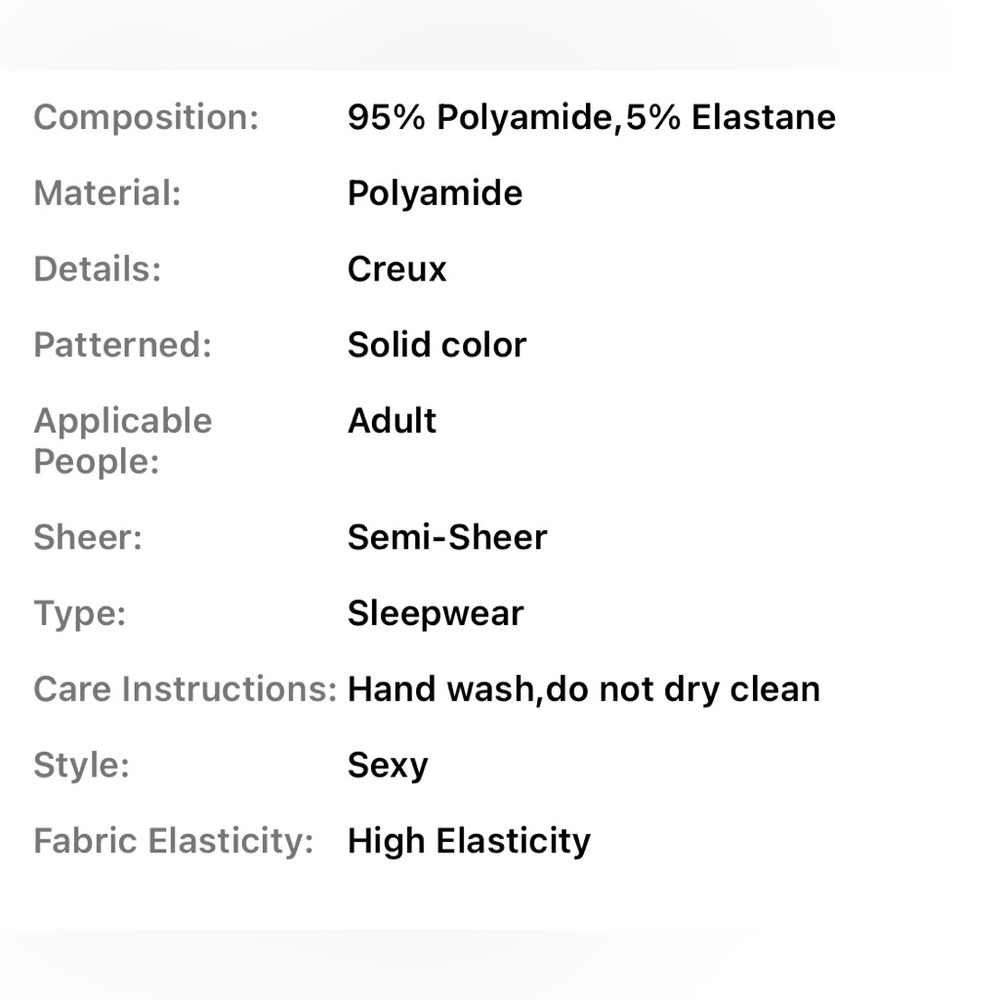Select the Hand wash,do not dry clean text
This screenshot has width=1000, height=1000.
point(584,690)
